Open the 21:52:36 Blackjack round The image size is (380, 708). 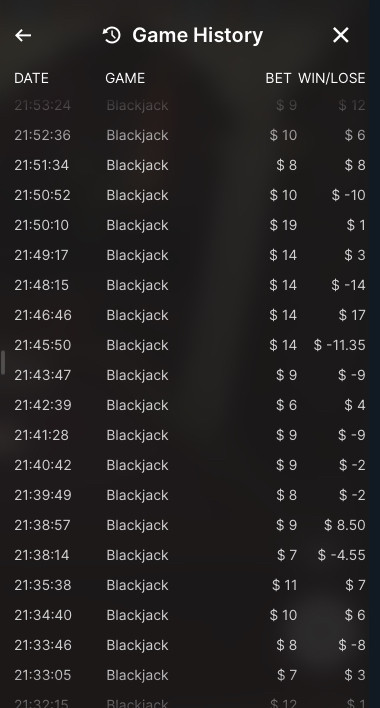[190, 135]
